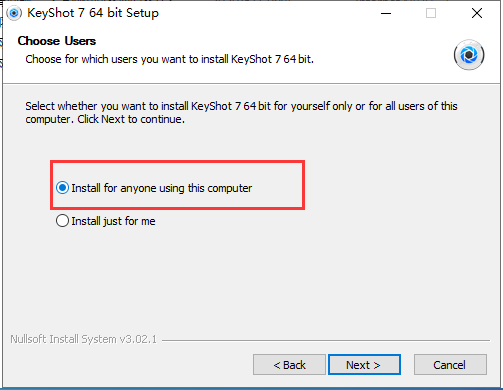Click the separator line beside Nullsoft branding
This screenshot has width=503, height=390.
click(326, 340)
